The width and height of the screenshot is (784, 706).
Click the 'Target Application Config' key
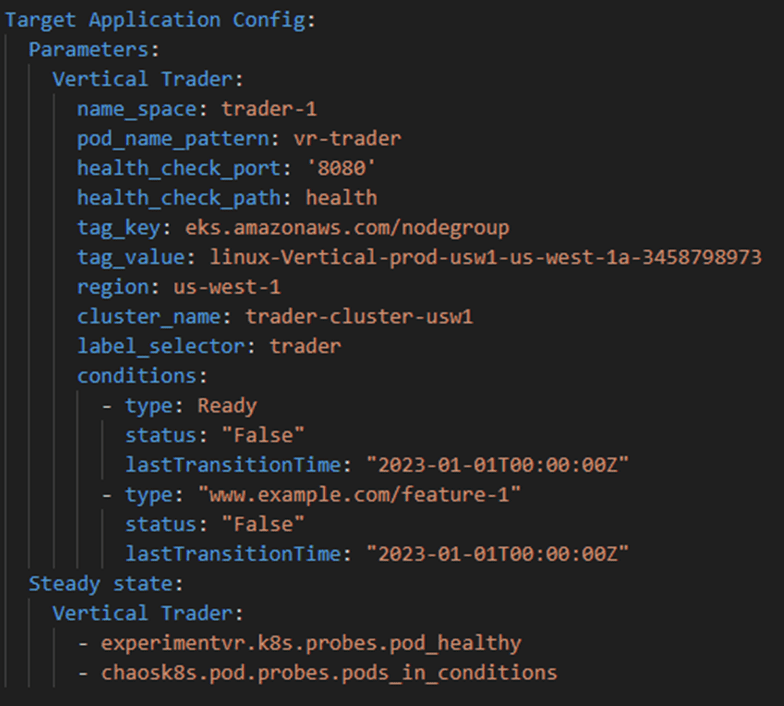(155, 20)
